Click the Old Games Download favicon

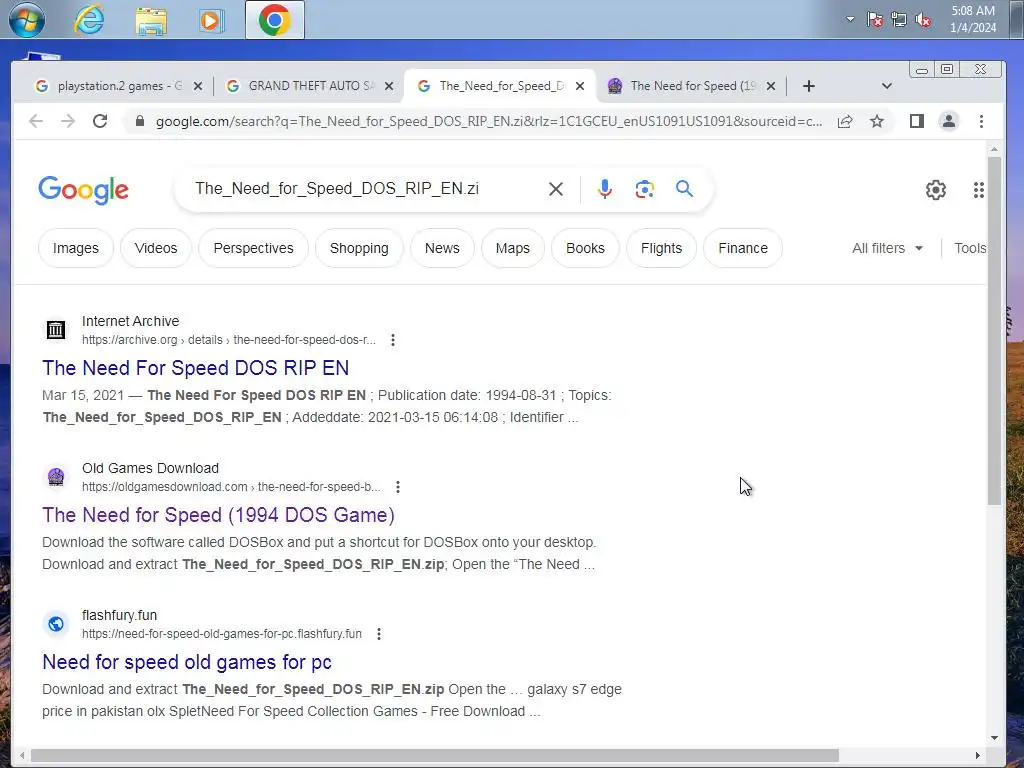click(56, 477)
